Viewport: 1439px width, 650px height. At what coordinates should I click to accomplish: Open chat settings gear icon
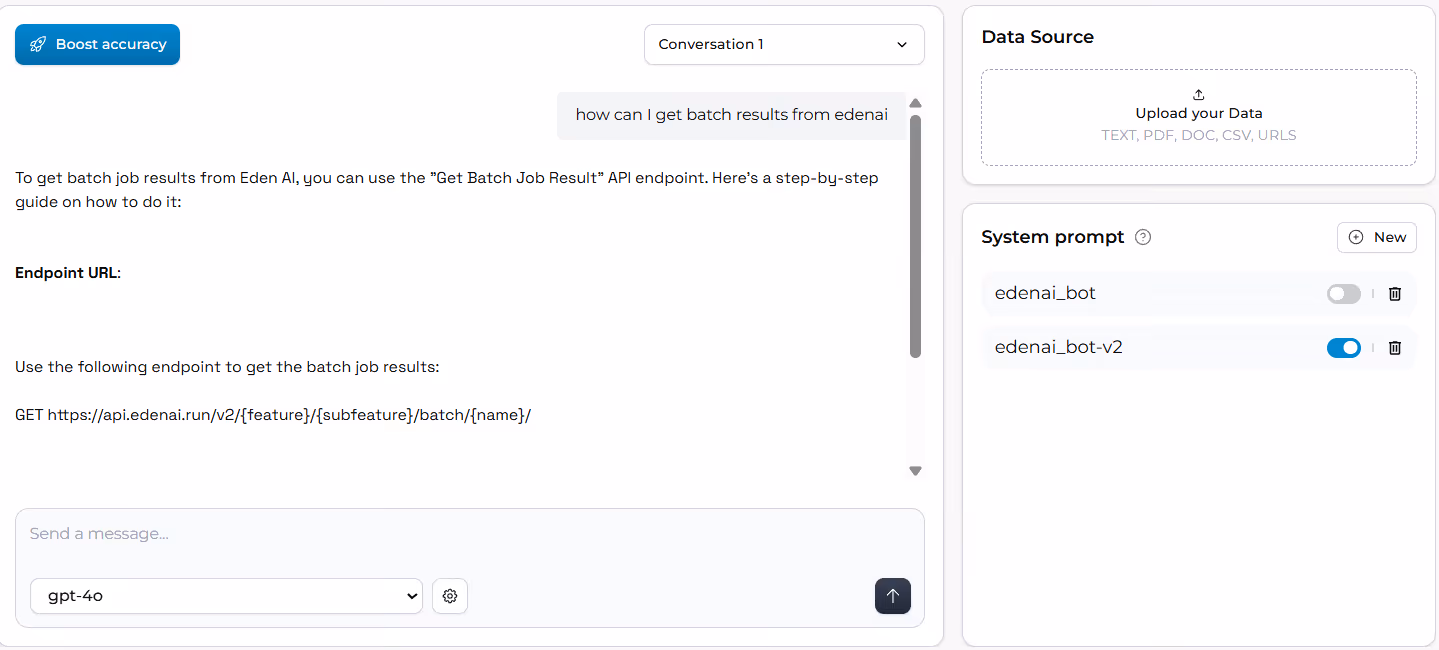coord(450,596)
